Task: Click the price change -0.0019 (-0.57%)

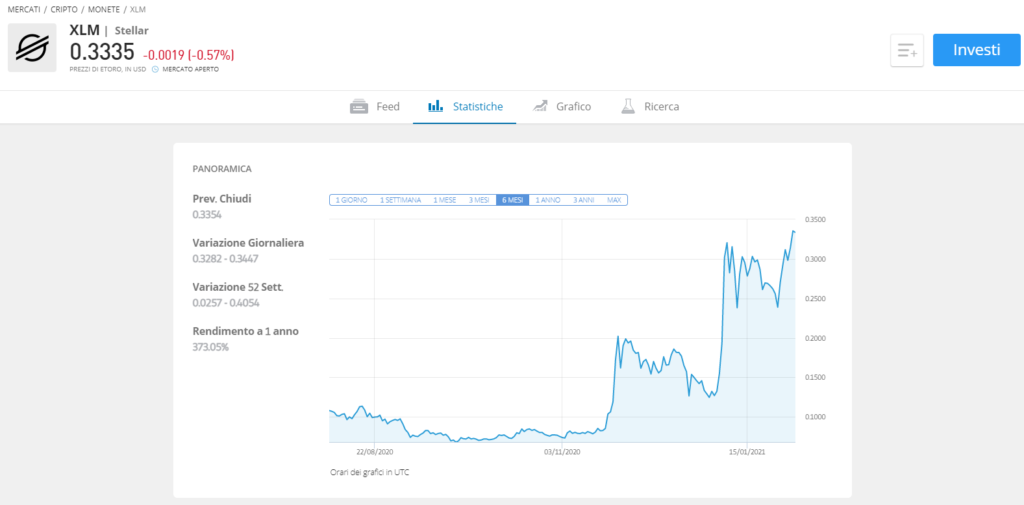Action: (189, 55)
